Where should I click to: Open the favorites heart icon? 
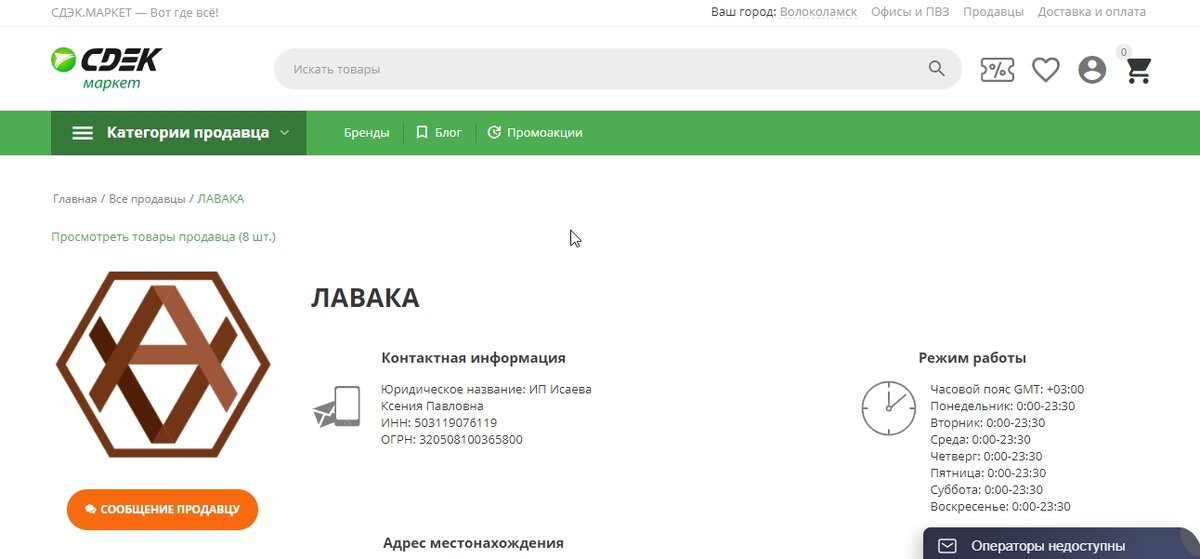1046,70
